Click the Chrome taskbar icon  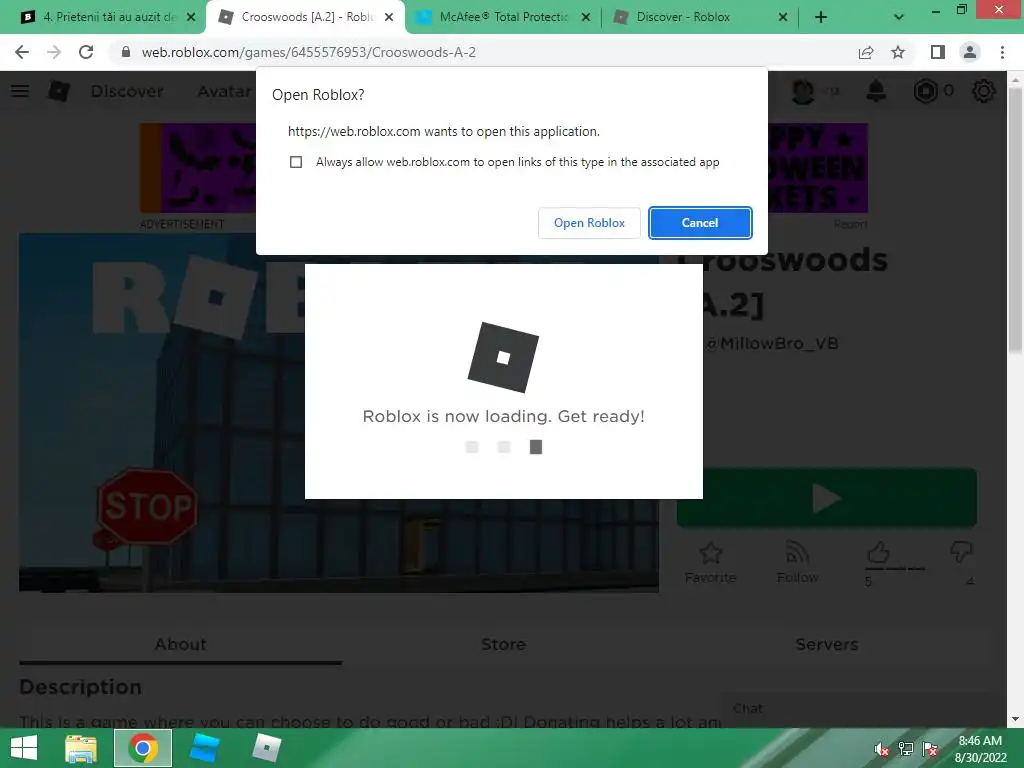pos(143,748)
